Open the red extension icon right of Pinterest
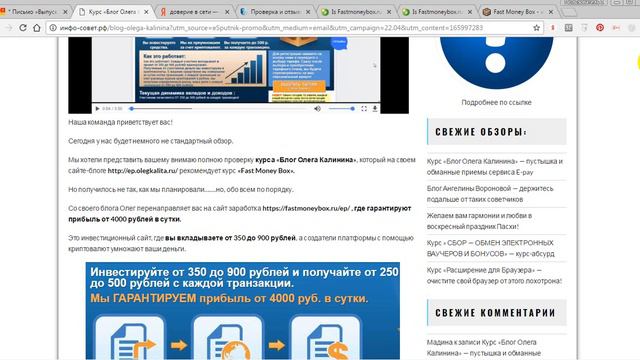This screenshot has height=360, width=640. [x=616, y=28]
